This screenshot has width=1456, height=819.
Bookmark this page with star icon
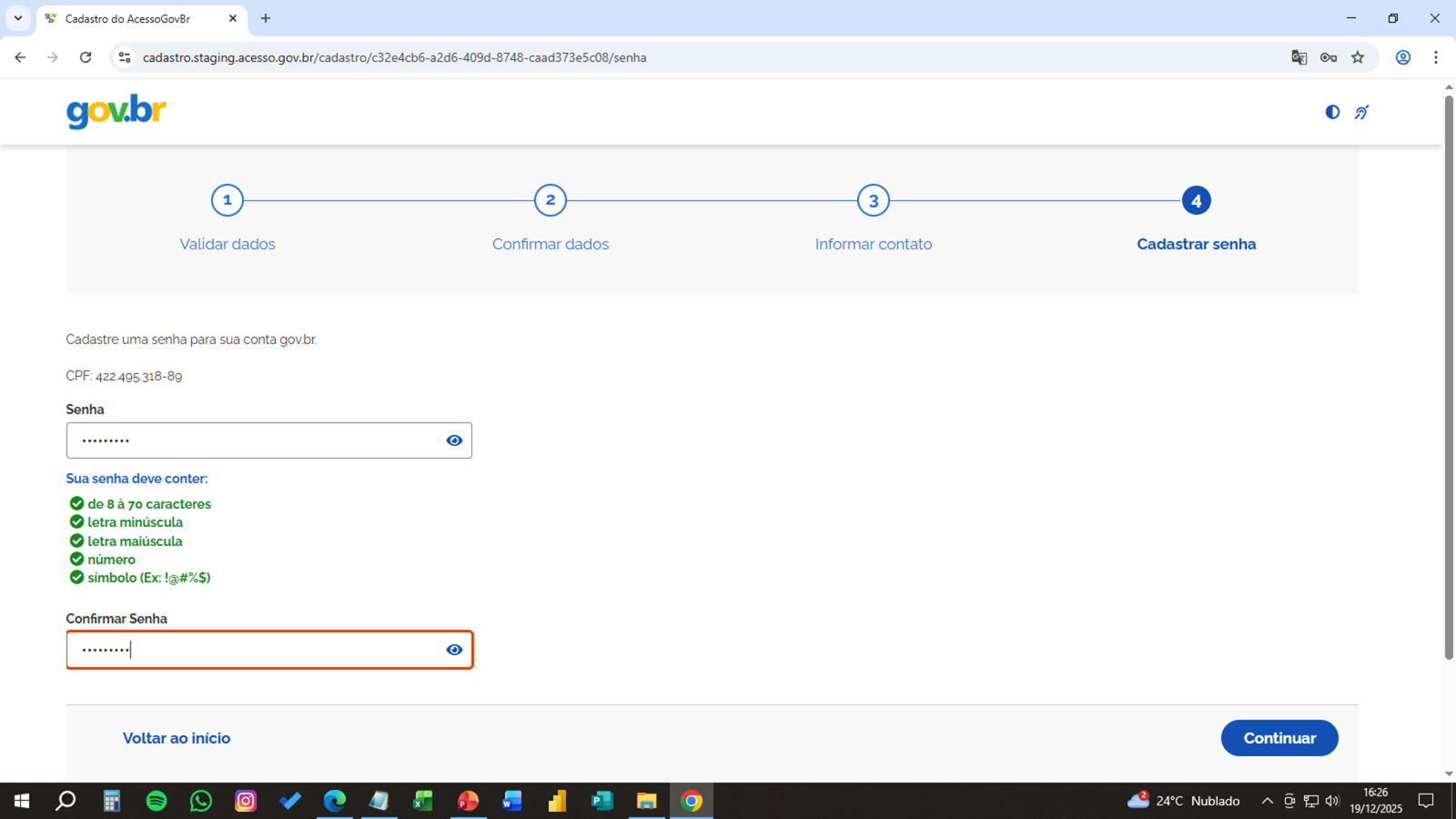[1358, 57]
